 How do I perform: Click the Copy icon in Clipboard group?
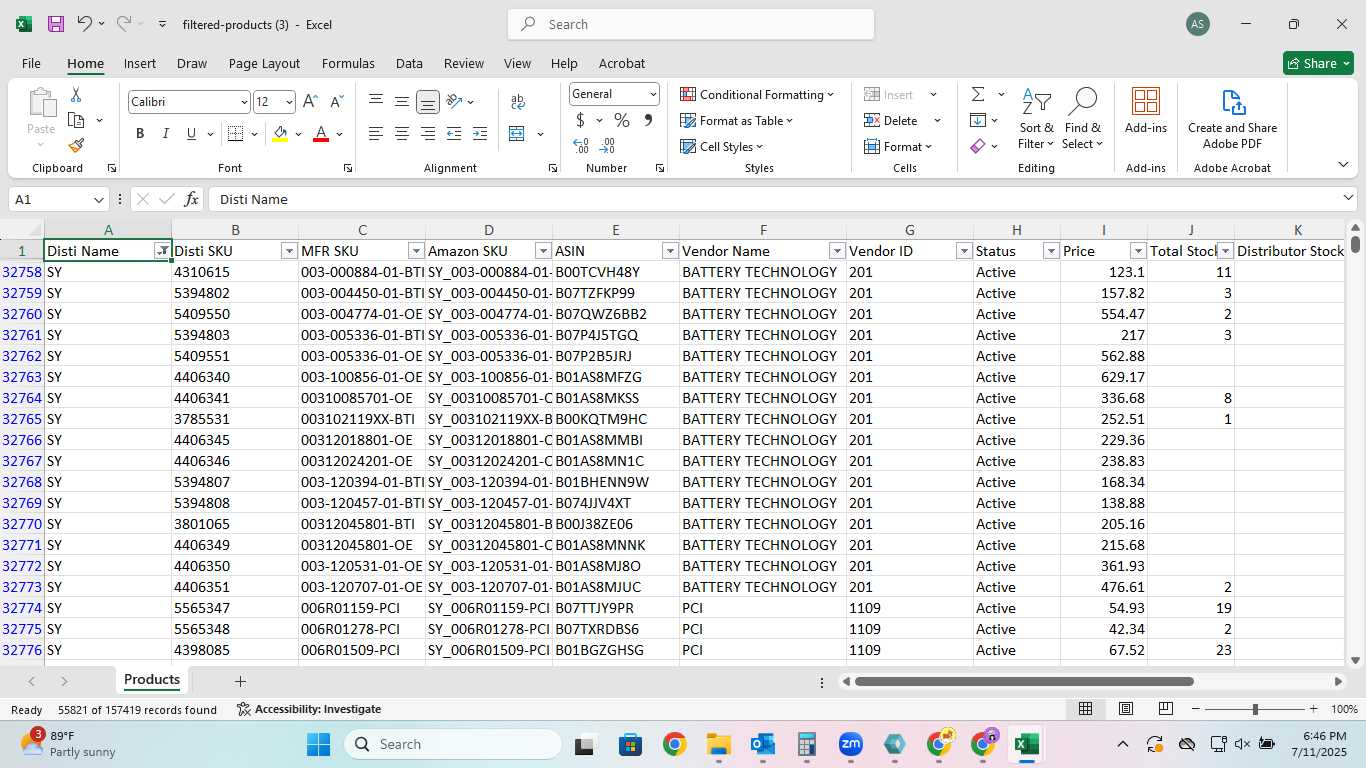click(x=76, y=120)
